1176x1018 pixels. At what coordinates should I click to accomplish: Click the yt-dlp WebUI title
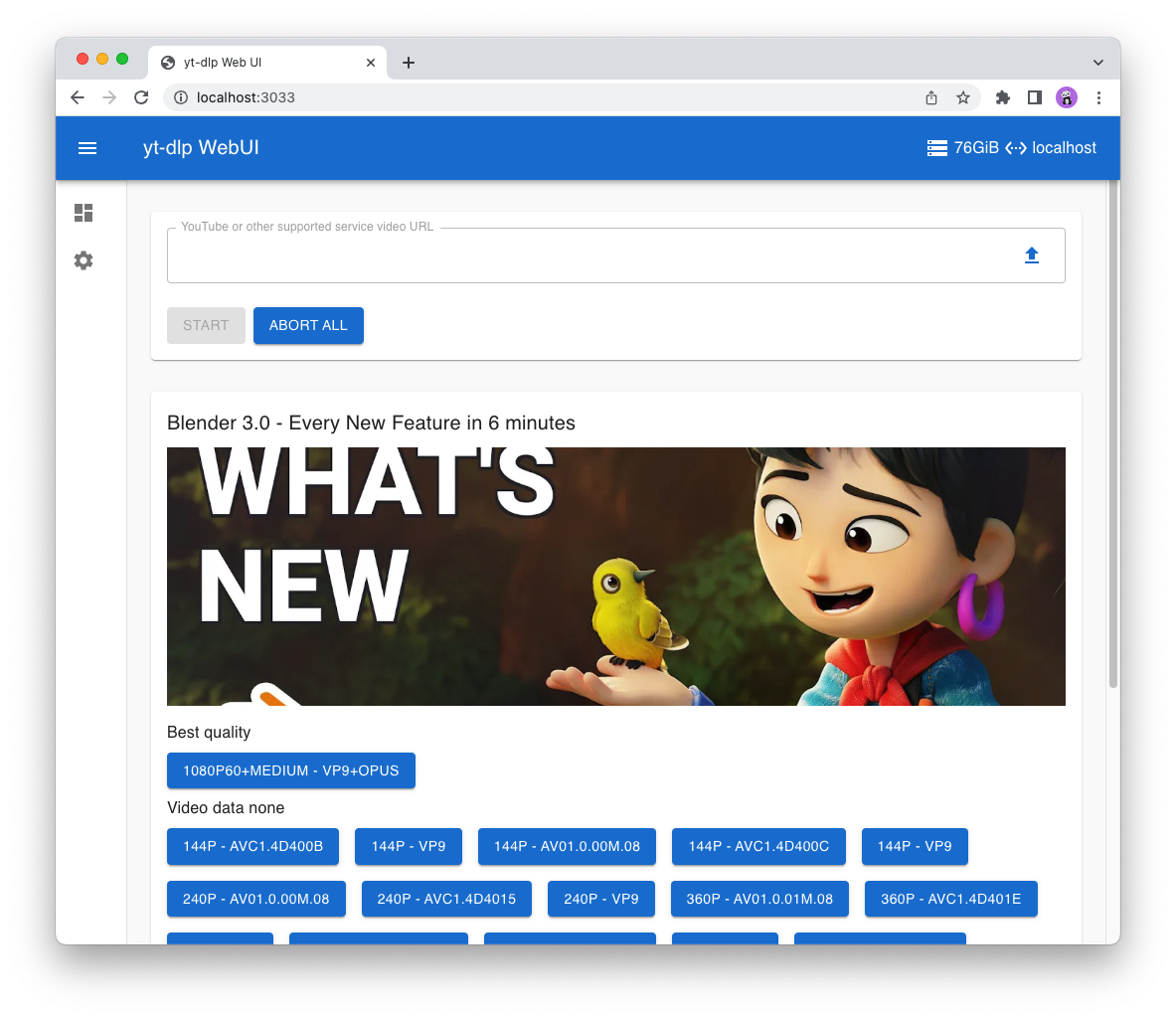click(x=201, y=148)
